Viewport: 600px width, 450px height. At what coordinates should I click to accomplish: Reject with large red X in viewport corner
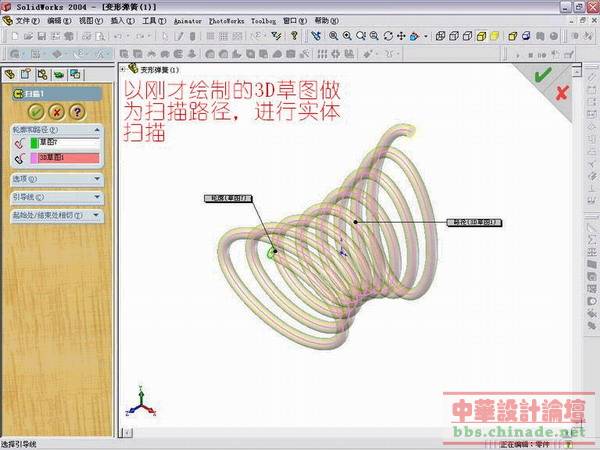(x=562, y=93)
